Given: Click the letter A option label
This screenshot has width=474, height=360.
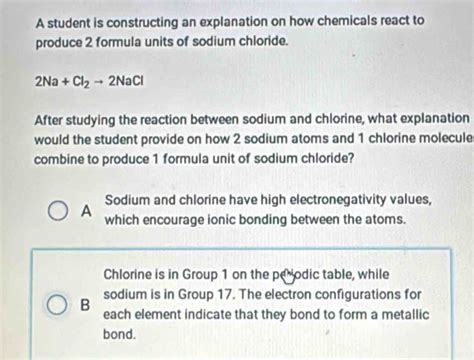Looking at the screenshot, I should [x=86, y=211].
